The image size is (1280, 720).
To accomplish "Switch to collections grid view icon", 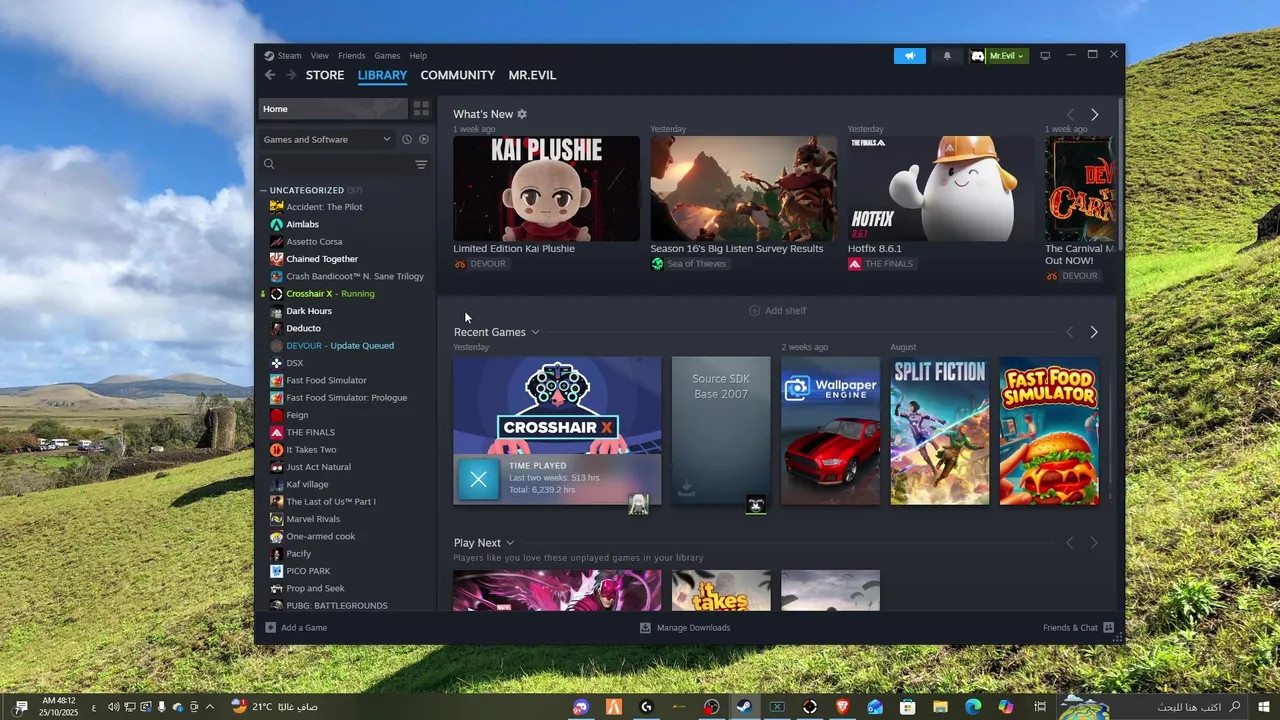I will (x=421, y=109).
